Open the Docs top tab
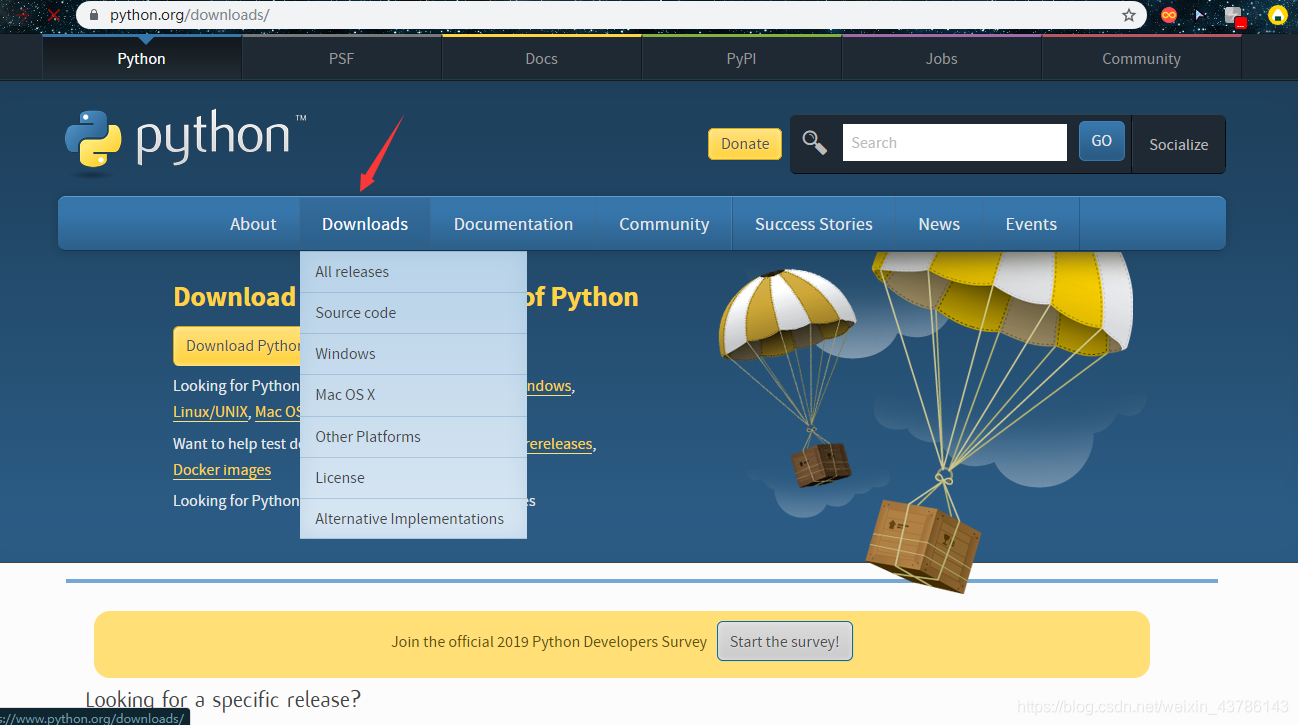 pos(542,59)
